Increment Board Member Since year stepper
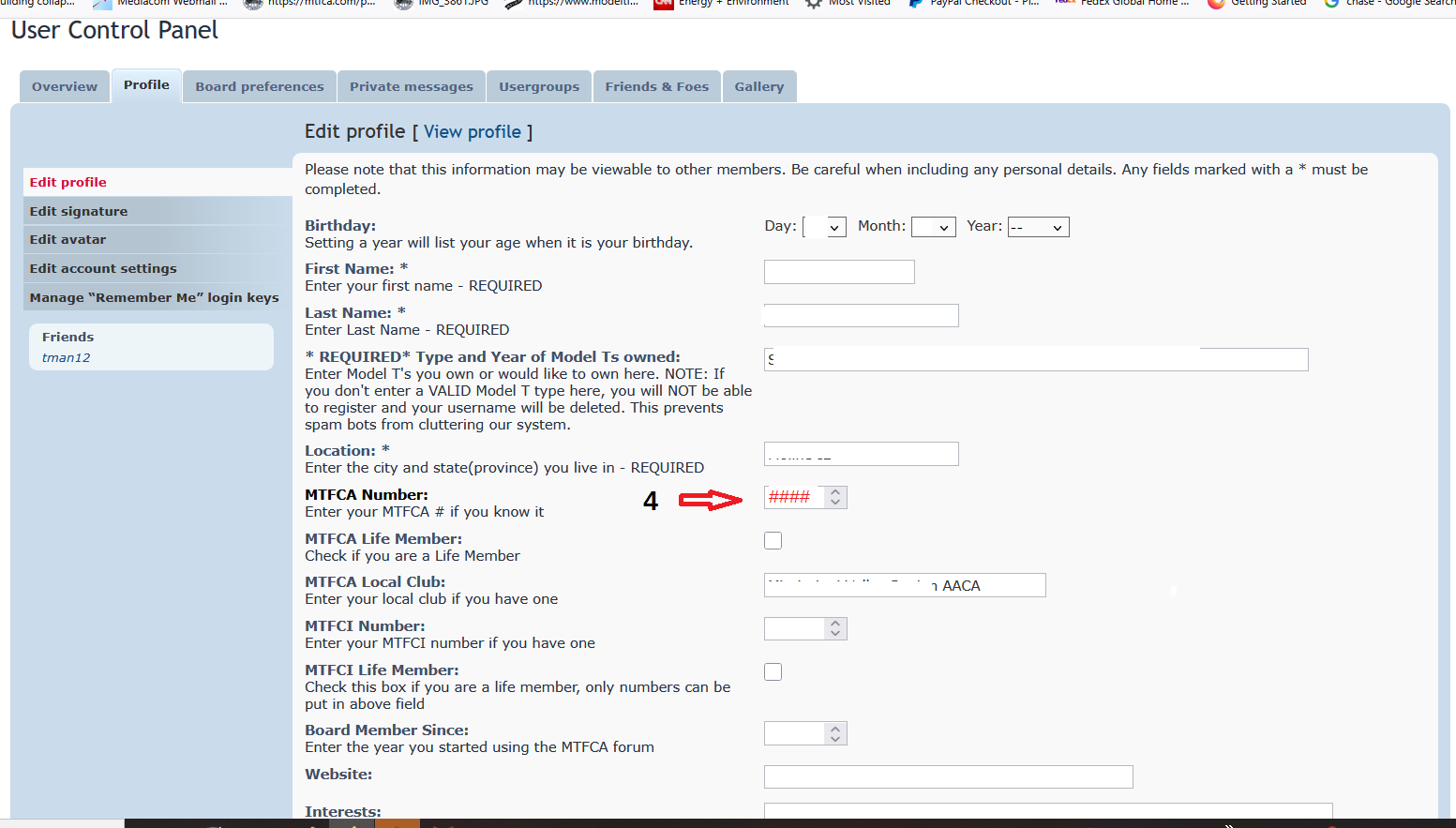This screenshot has height=828, width=1456. pos(835,728)
